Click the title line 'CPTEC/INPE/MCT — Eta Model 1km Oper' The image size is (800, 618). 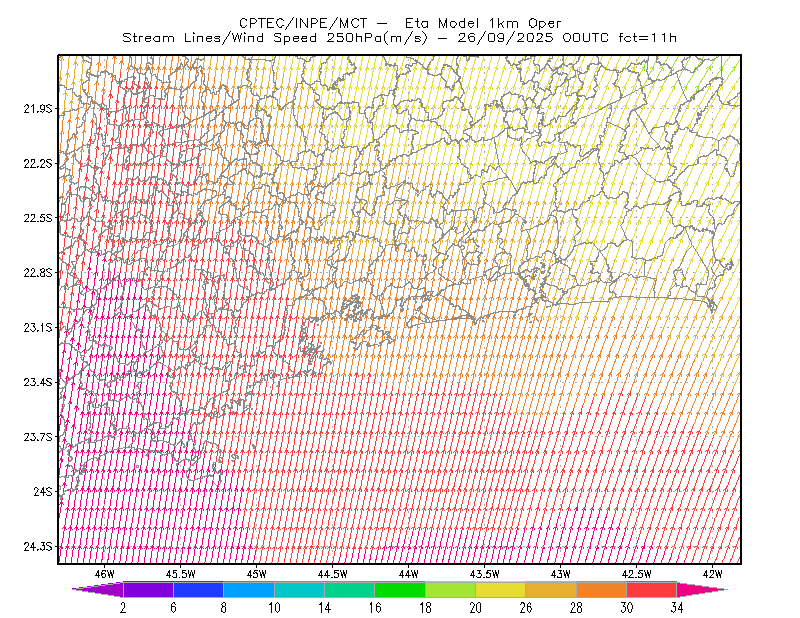click(400, 23)
